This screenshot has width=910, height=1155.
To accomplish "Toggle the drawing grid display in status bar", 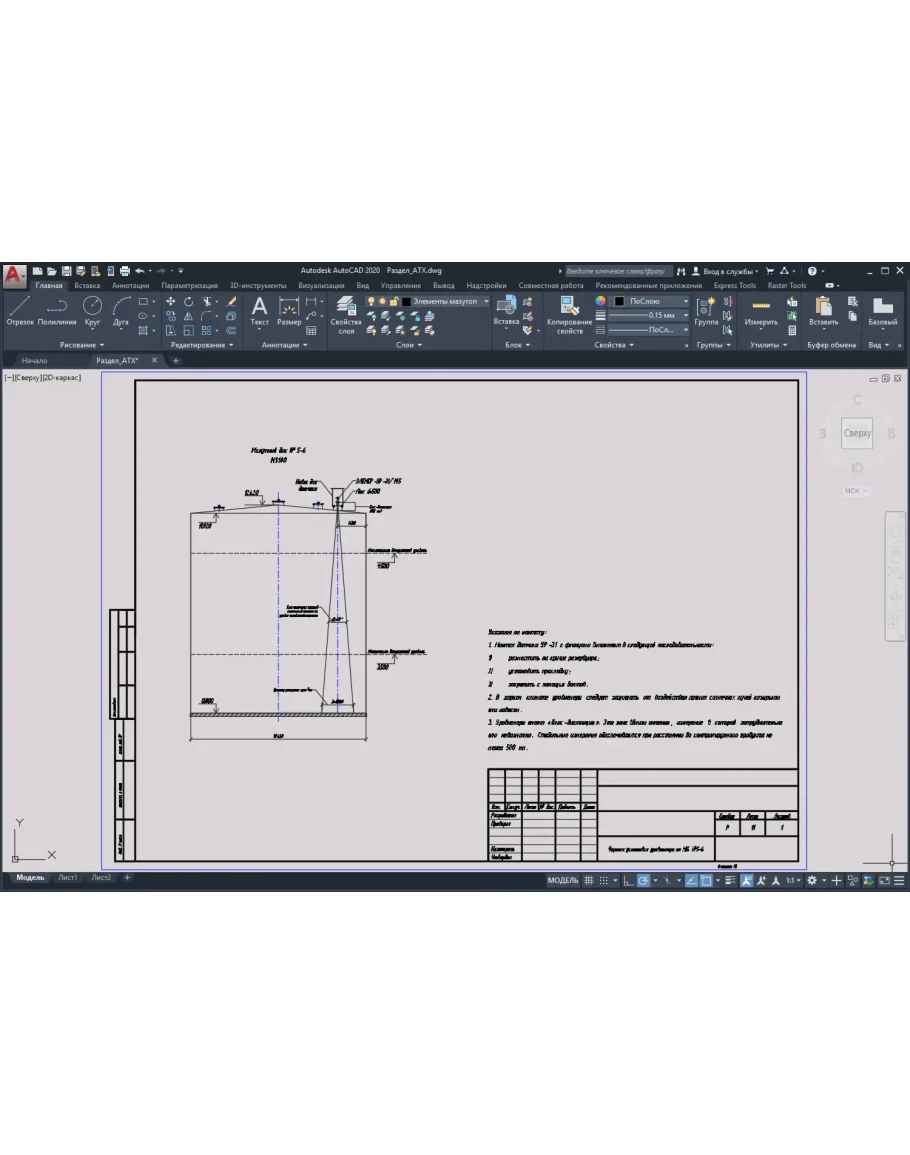I will [589, 881].
